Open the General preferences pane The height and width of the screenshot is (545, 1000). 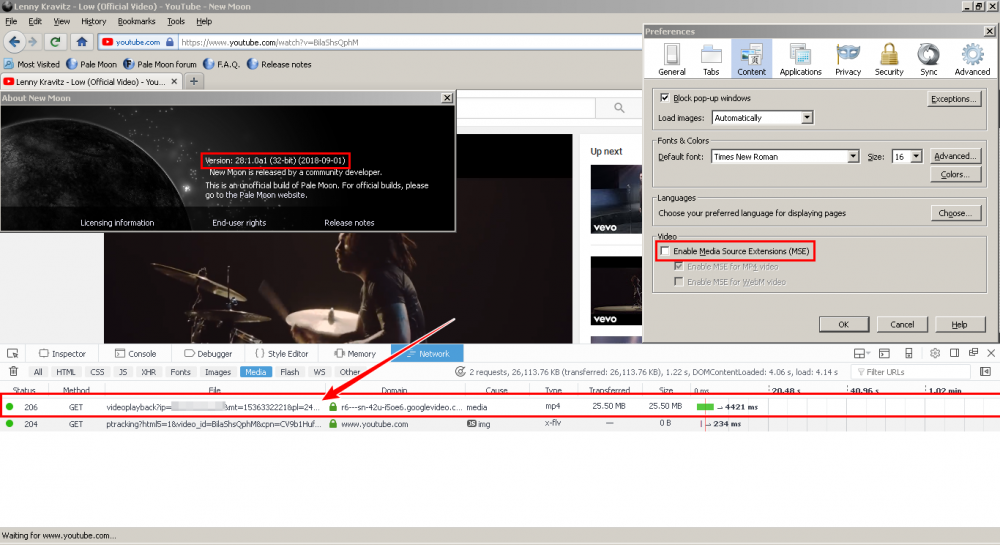(672, 59)
